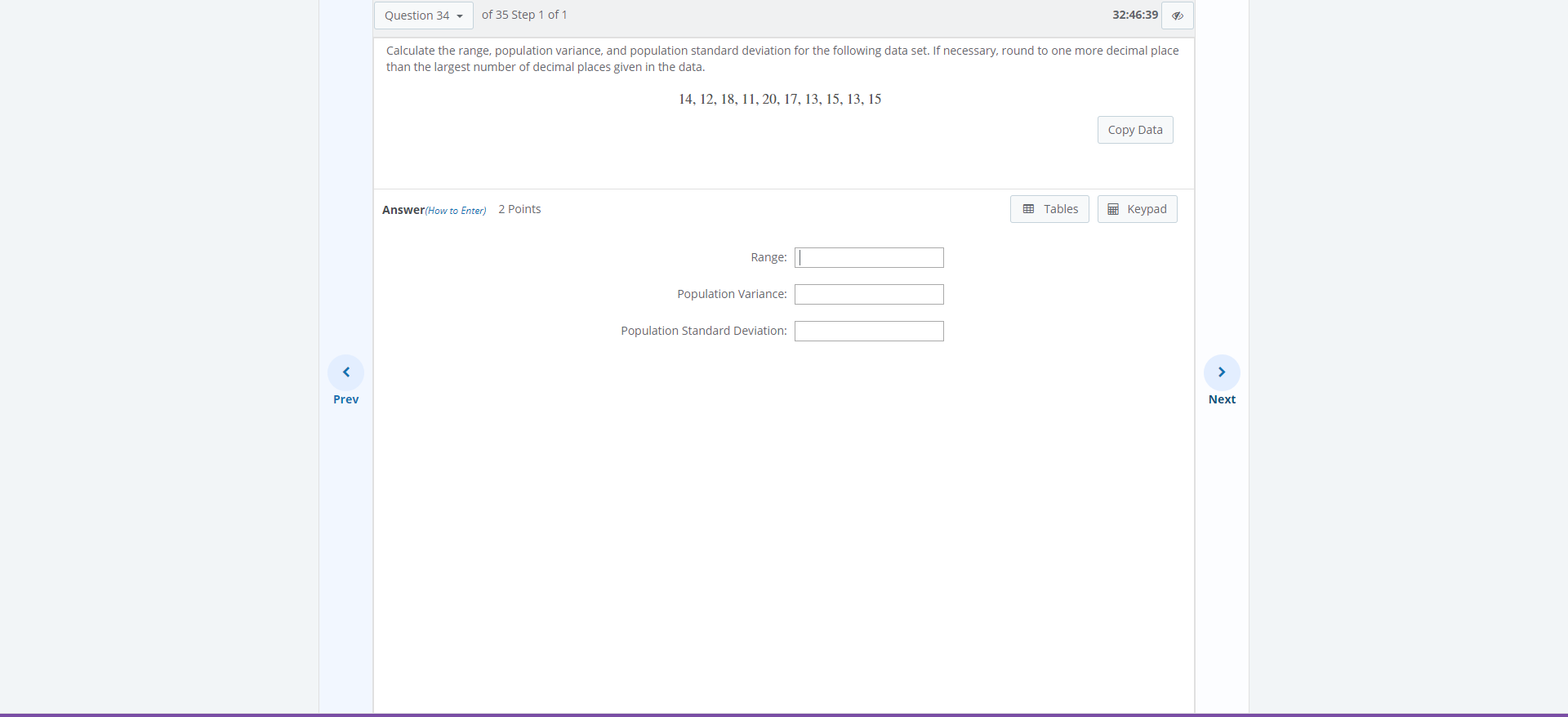
Task: Click the "2 Points" label
Action: [519, 209]
